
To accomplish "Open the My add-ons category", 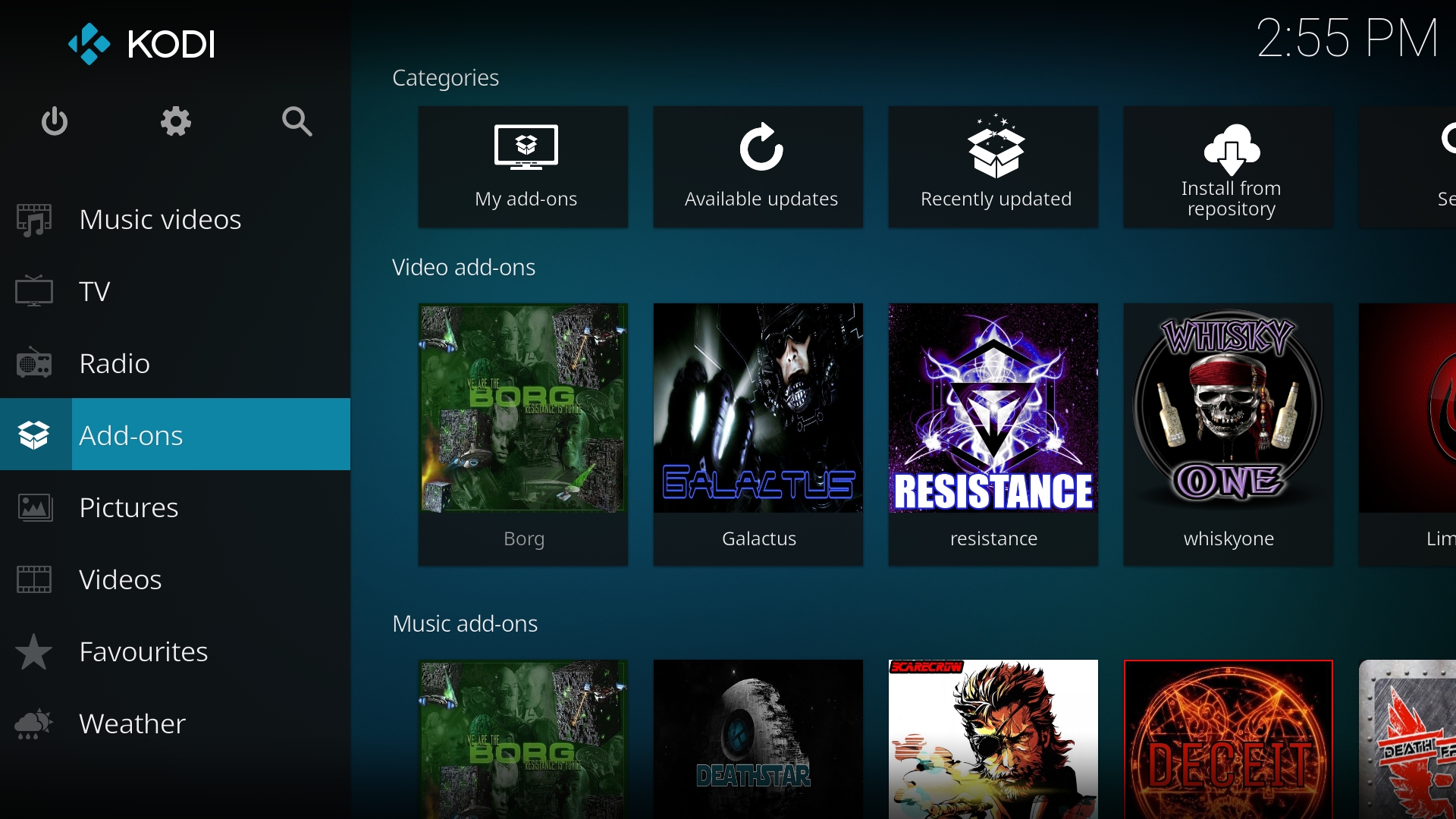I will click(523, 167).
